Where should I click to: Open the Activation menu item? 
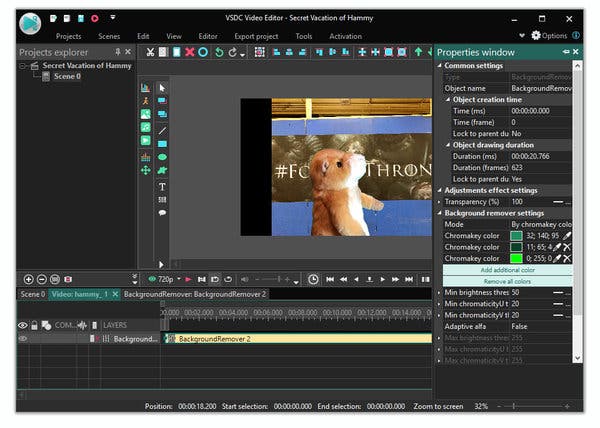[x=345, y=36]
